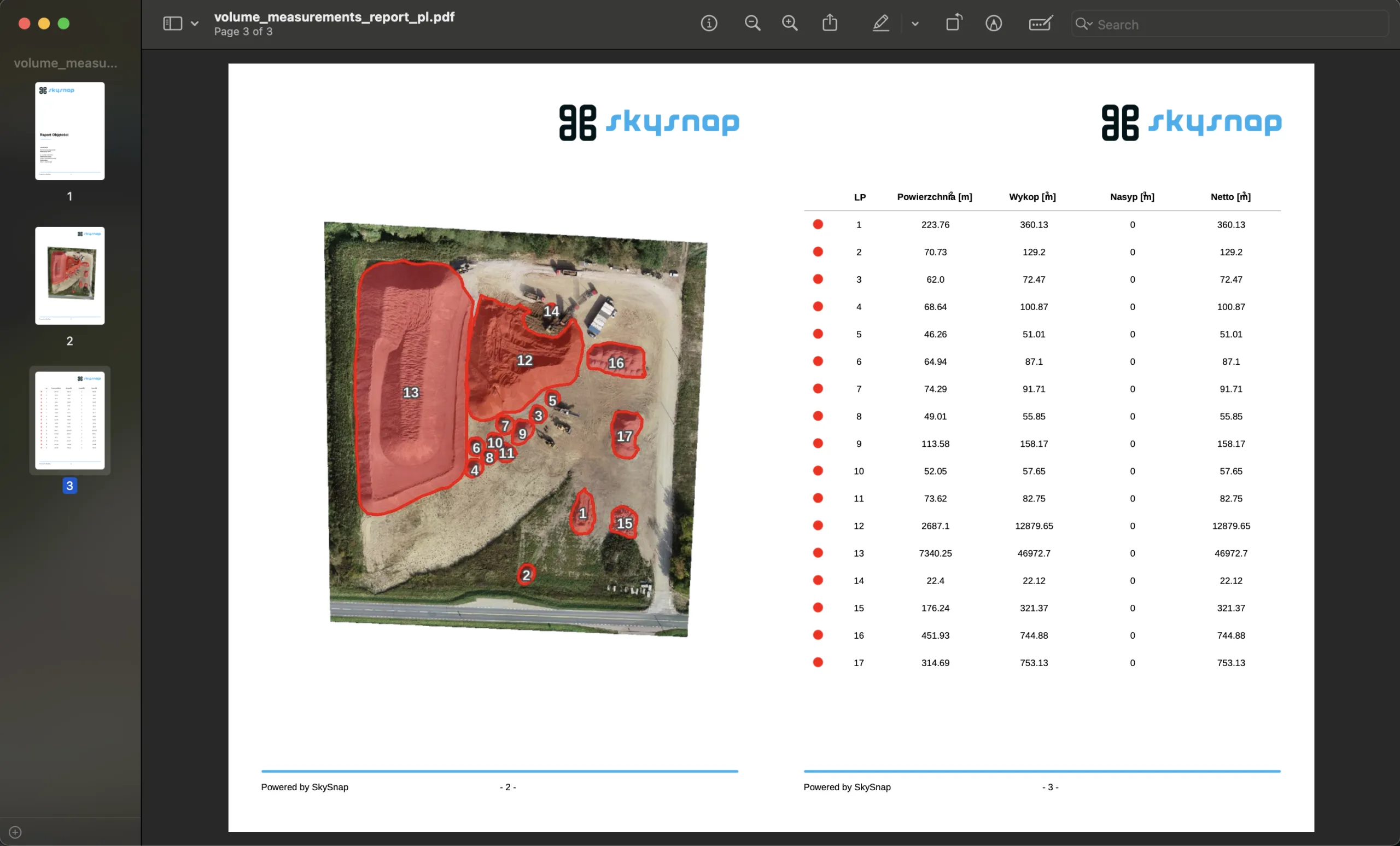Open the highlight color dropdown arrow

915,24
